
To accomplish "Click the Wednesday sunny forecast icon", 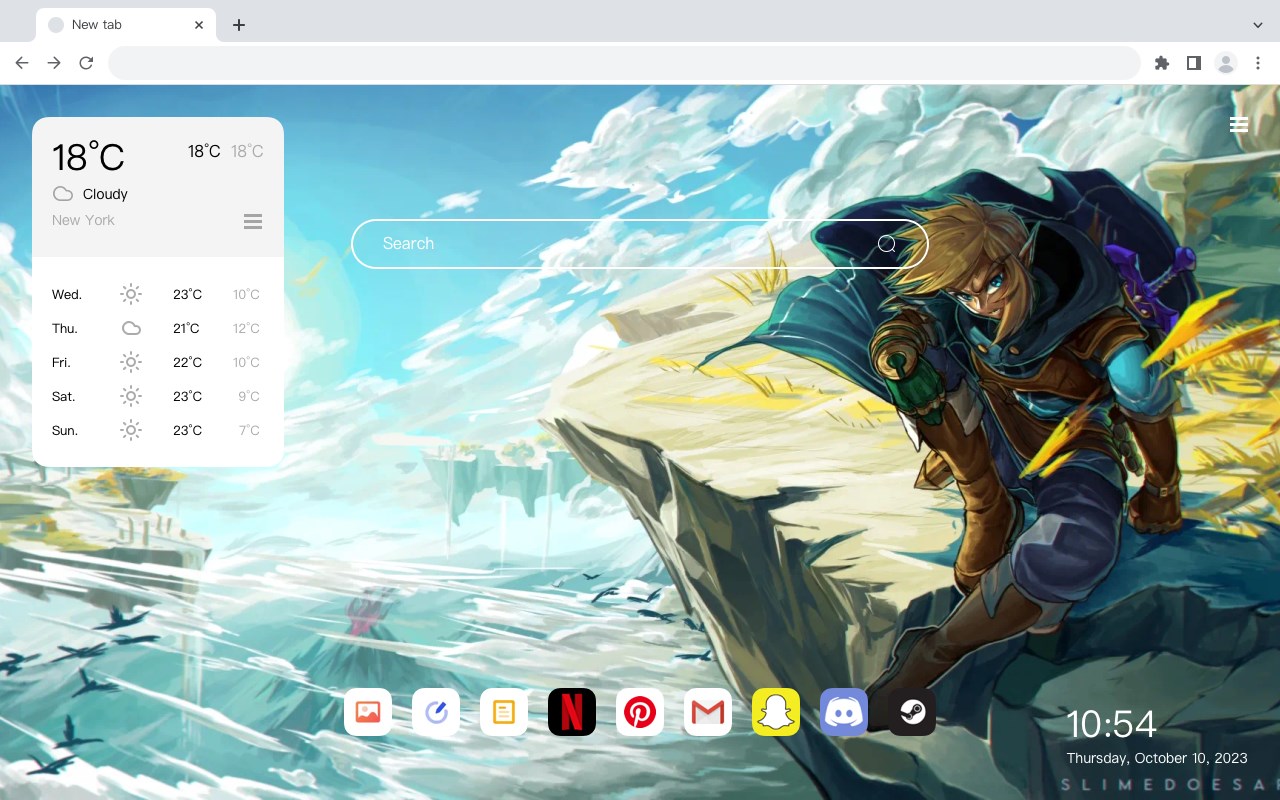I will coord(131,294).
